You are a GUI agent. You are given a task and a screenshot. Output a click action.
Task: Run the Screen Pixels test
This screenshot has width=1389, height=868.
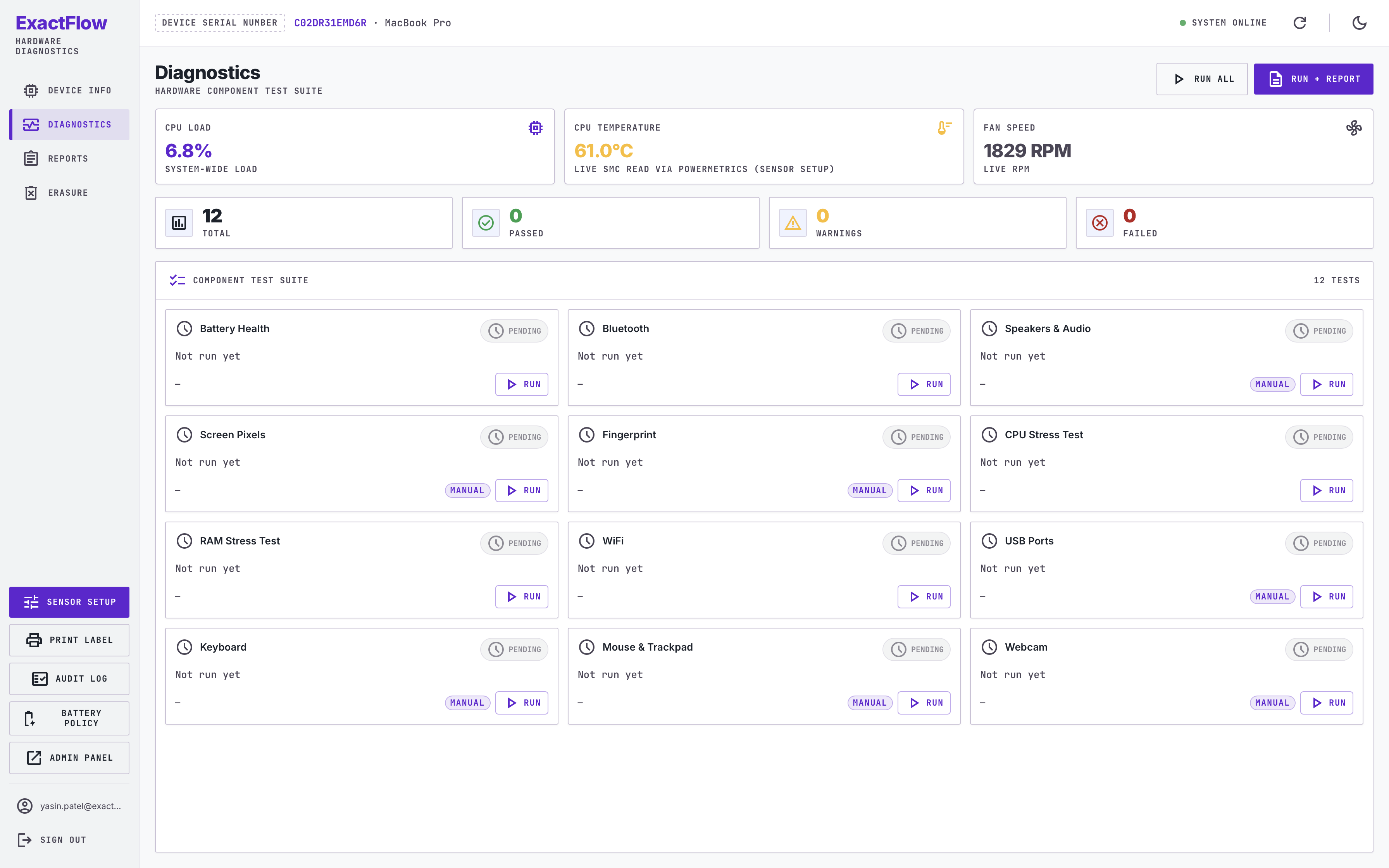(522, 490)
